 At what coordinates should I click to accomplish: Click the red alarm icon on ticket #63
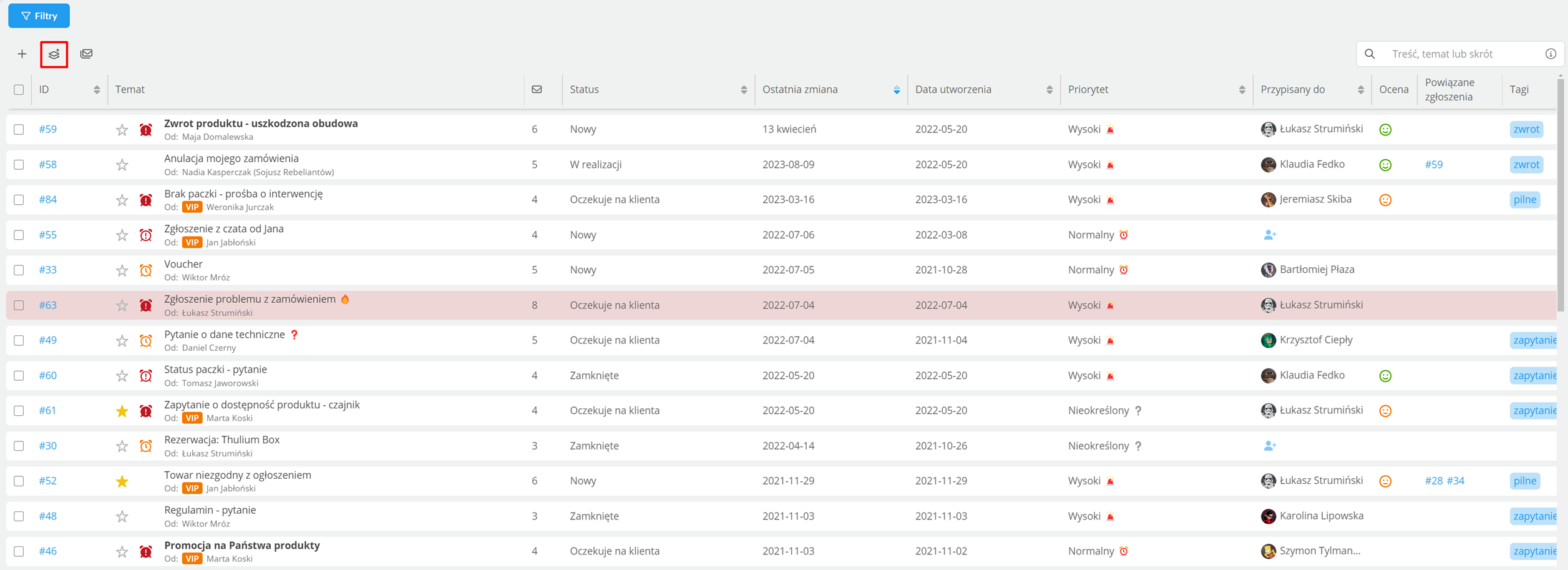[x=145, y=305]
